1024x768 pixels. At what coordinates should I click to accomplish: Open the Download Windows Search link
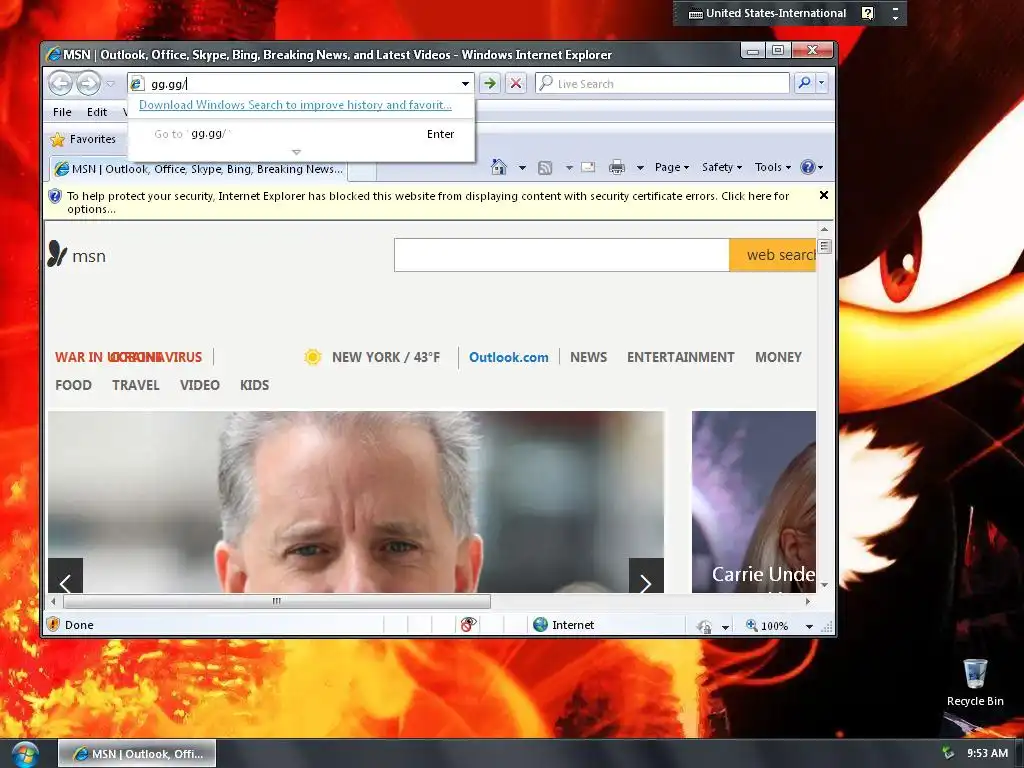[x=295, y=104]
